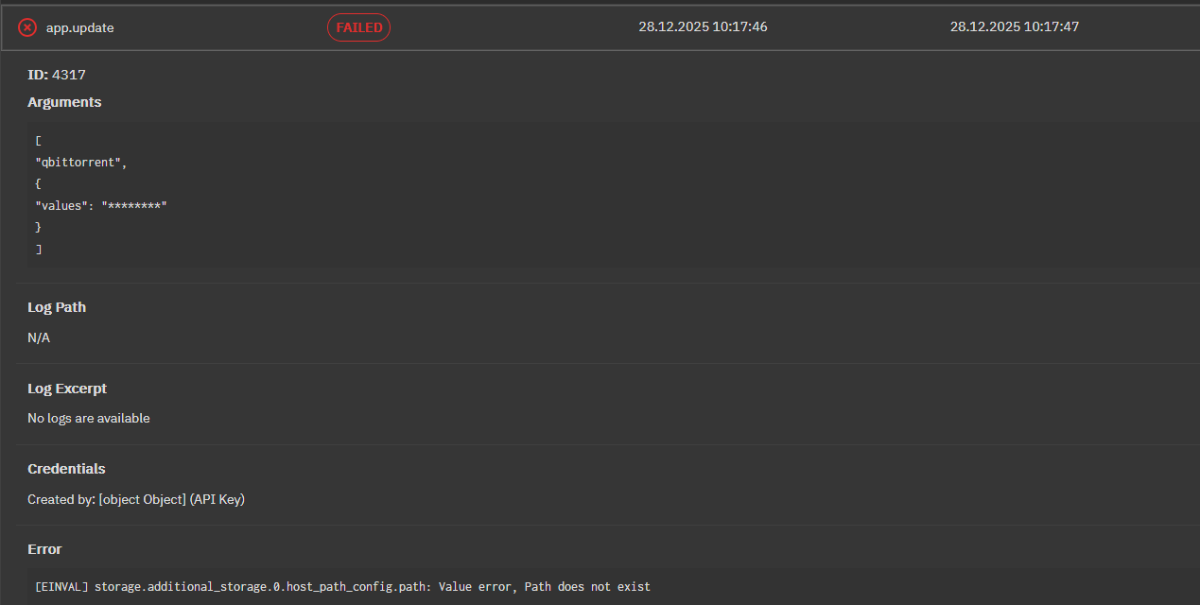Click the Log Path heading
Screen dimensions: 1200x605
56,307
